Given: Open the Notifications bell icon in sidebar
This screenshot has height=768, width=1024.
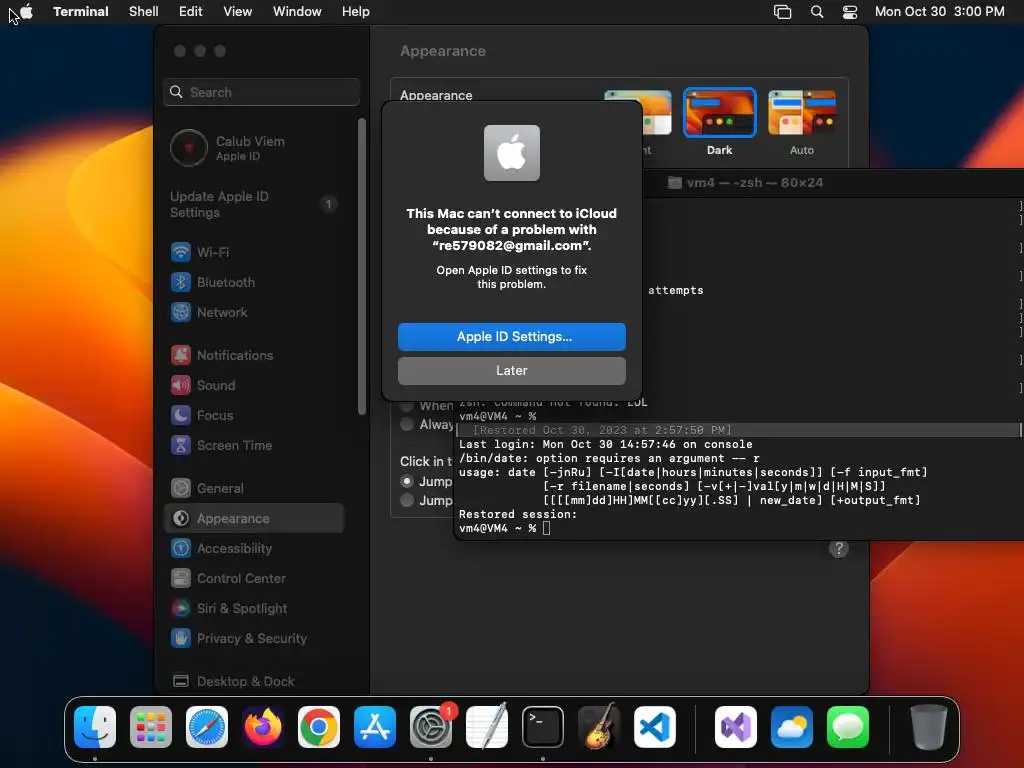Looking at the screenshot, I should [181, 355].
